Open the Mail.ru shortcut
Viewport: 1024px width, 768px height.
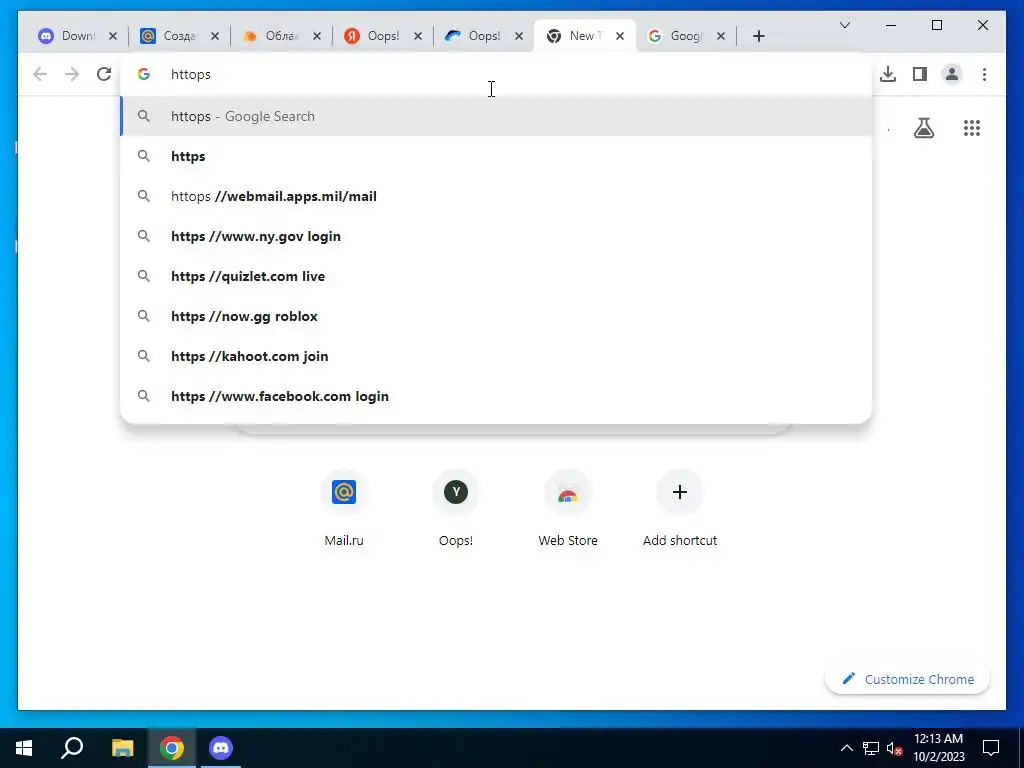[x=344, y=508]
